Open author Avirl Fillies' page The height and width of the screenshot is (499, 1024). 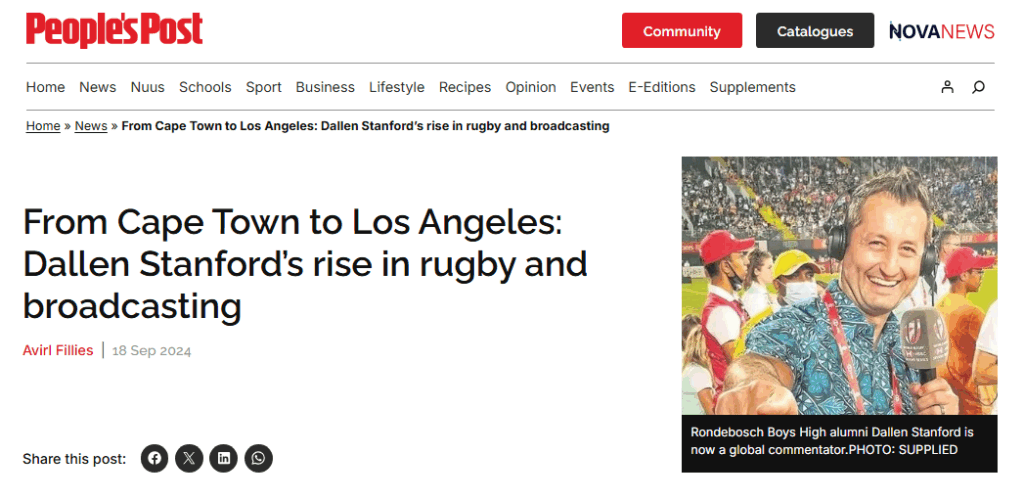pos(58,350)
